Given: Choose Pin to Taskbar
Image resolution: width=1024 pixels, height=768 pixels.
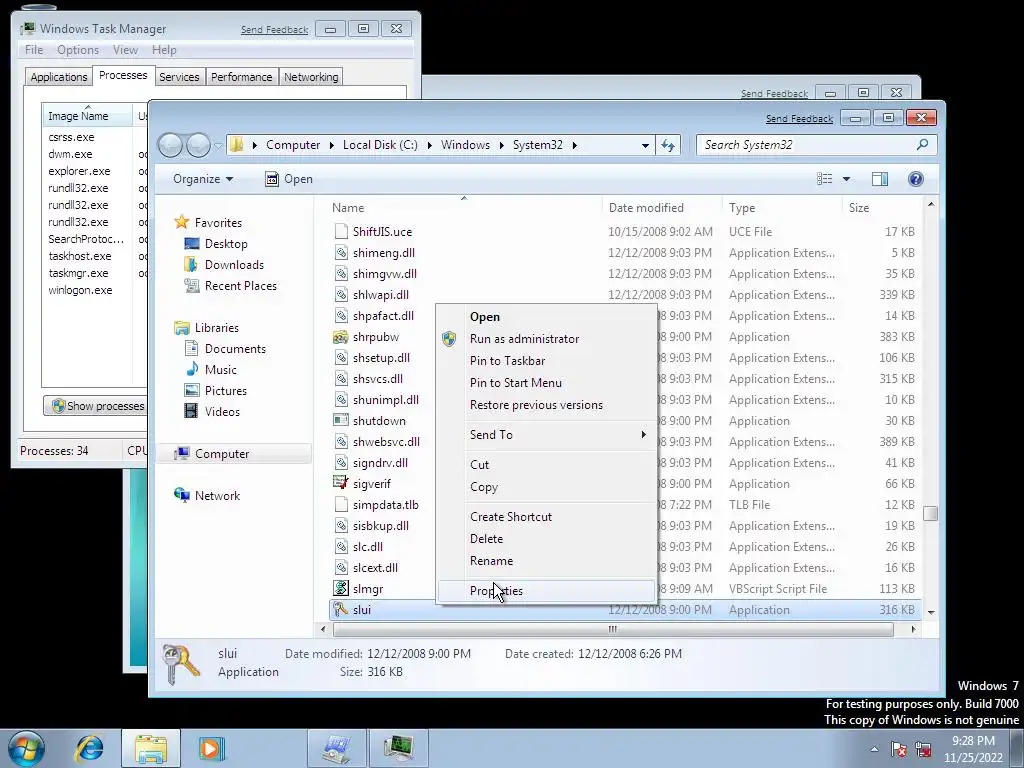Looking at the screenshot, I should [x=545, y=360].
